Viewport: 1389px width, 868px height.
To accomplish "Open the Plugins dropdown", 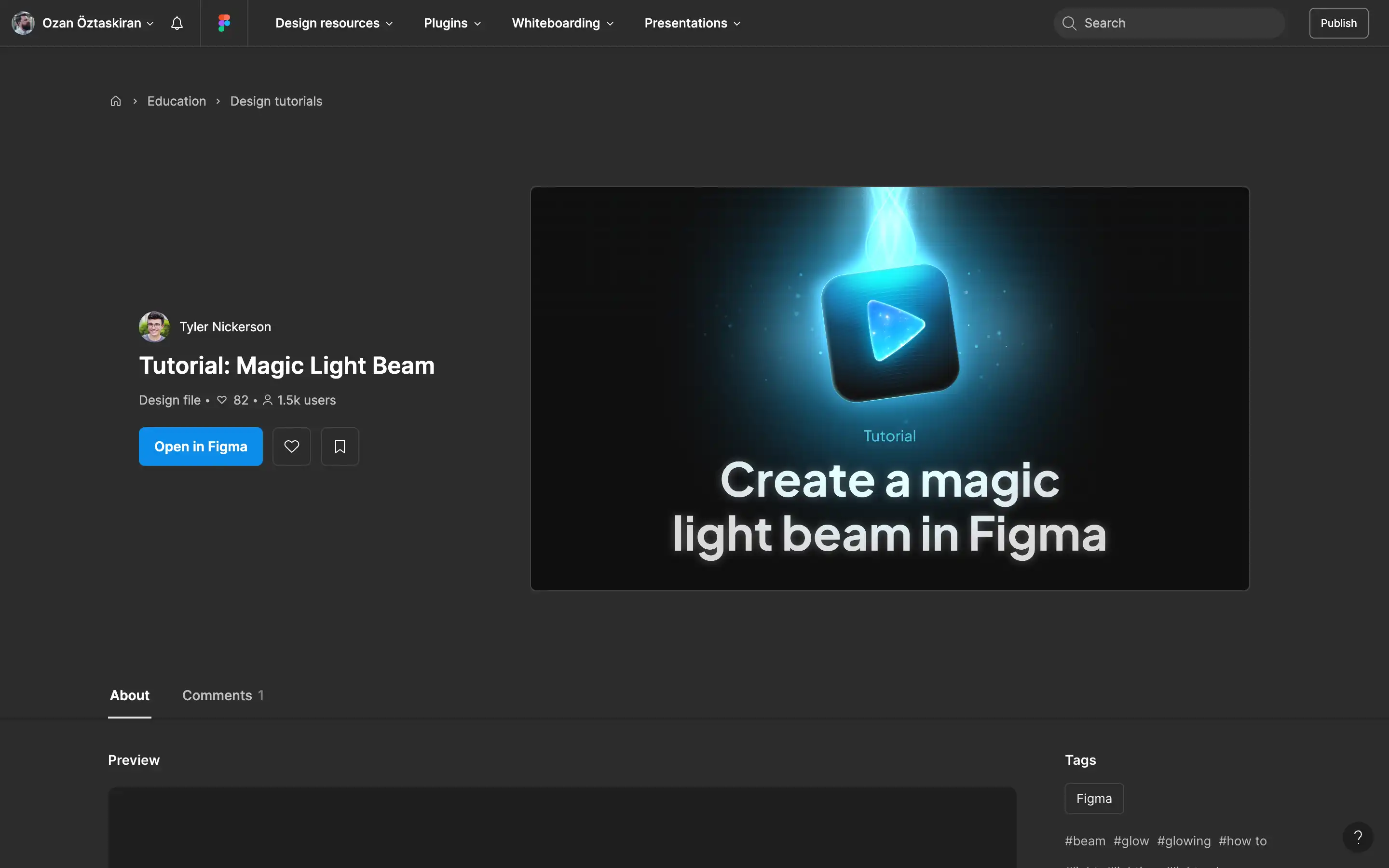I will pyautogui.click(x=452, y=23).
